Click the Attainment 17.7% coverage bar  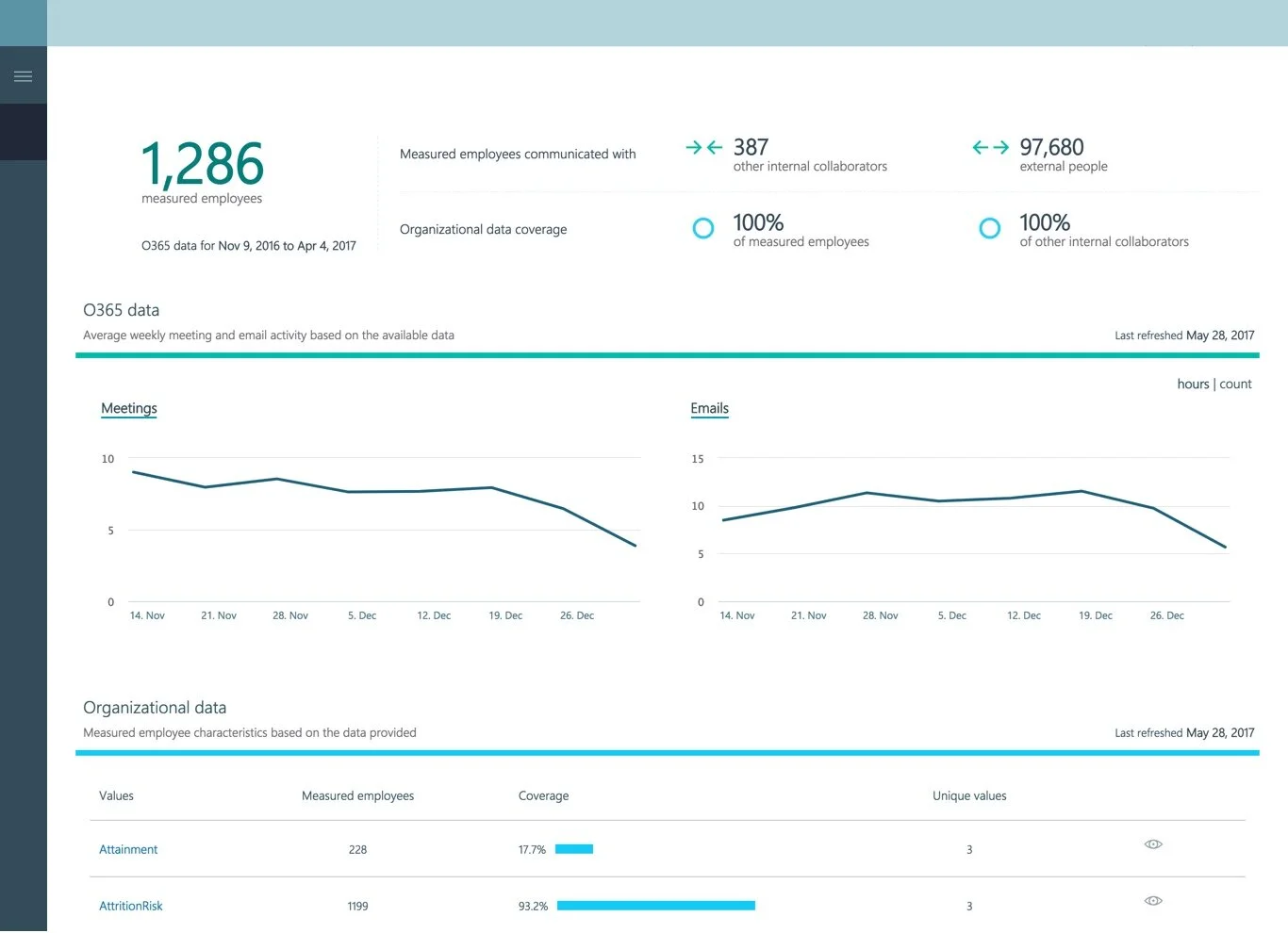click(x=574, y=848)
